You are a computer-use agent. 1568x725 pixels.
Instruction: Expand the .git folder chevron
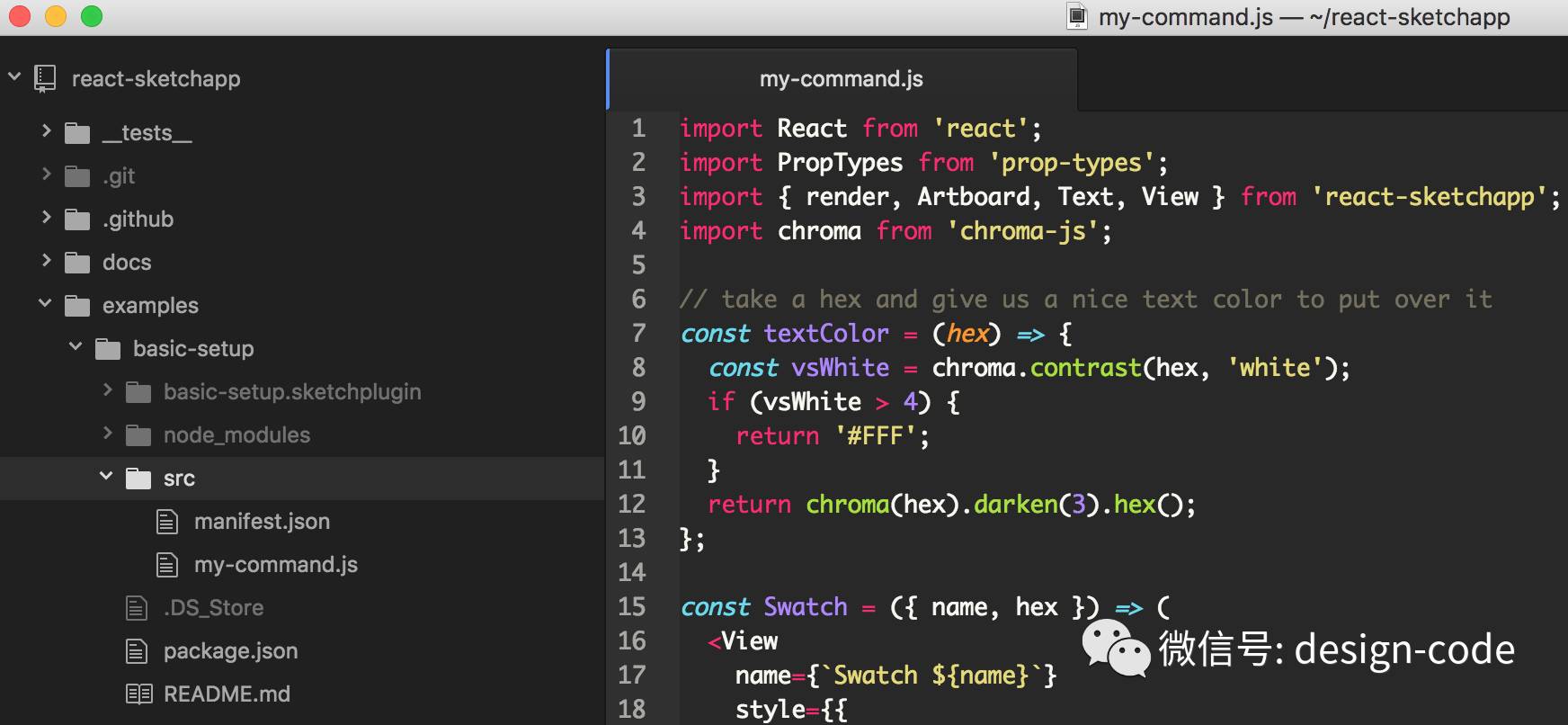[x=47, y=175]
